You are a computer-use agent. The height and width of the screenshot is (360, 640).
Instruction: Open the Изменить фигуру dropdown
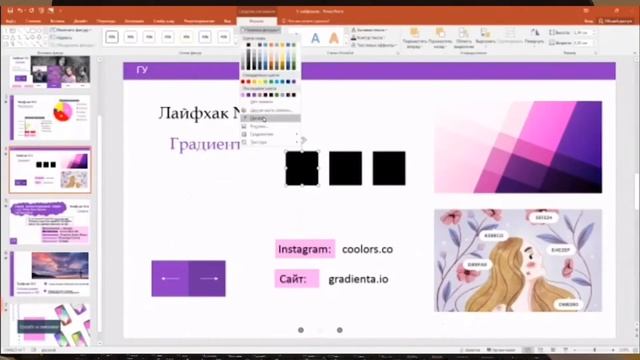(x=71, y=30)
